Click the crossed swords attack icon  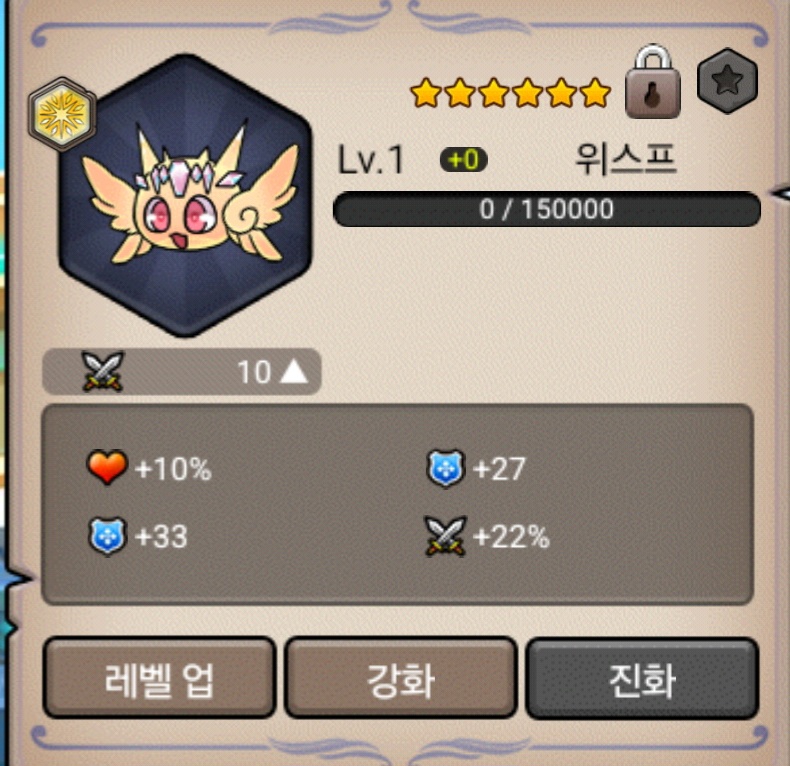tap(103, 371)
